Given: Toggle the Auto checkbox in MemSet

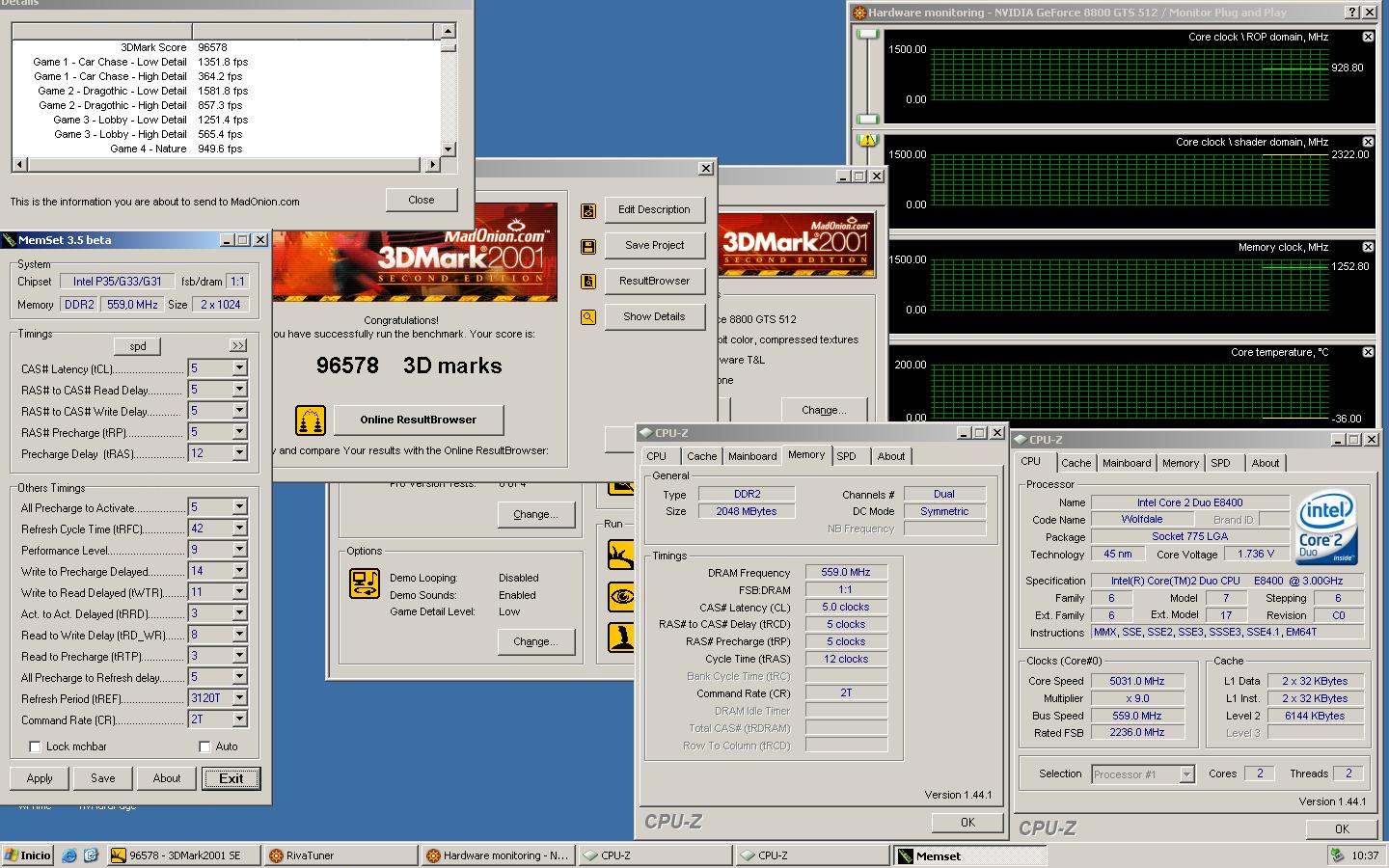Looking at the screenshot, I should coord(204,746).
